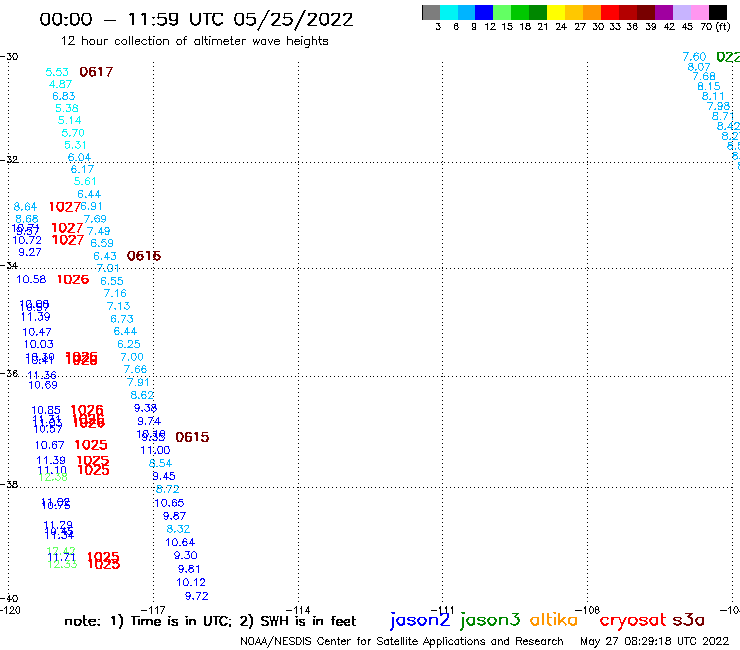This screenshot has width=740, height=650.
Task: Click the title '00:00 – 11:59 UTC 05/25/2022'
Action: [x=196, y=19]
